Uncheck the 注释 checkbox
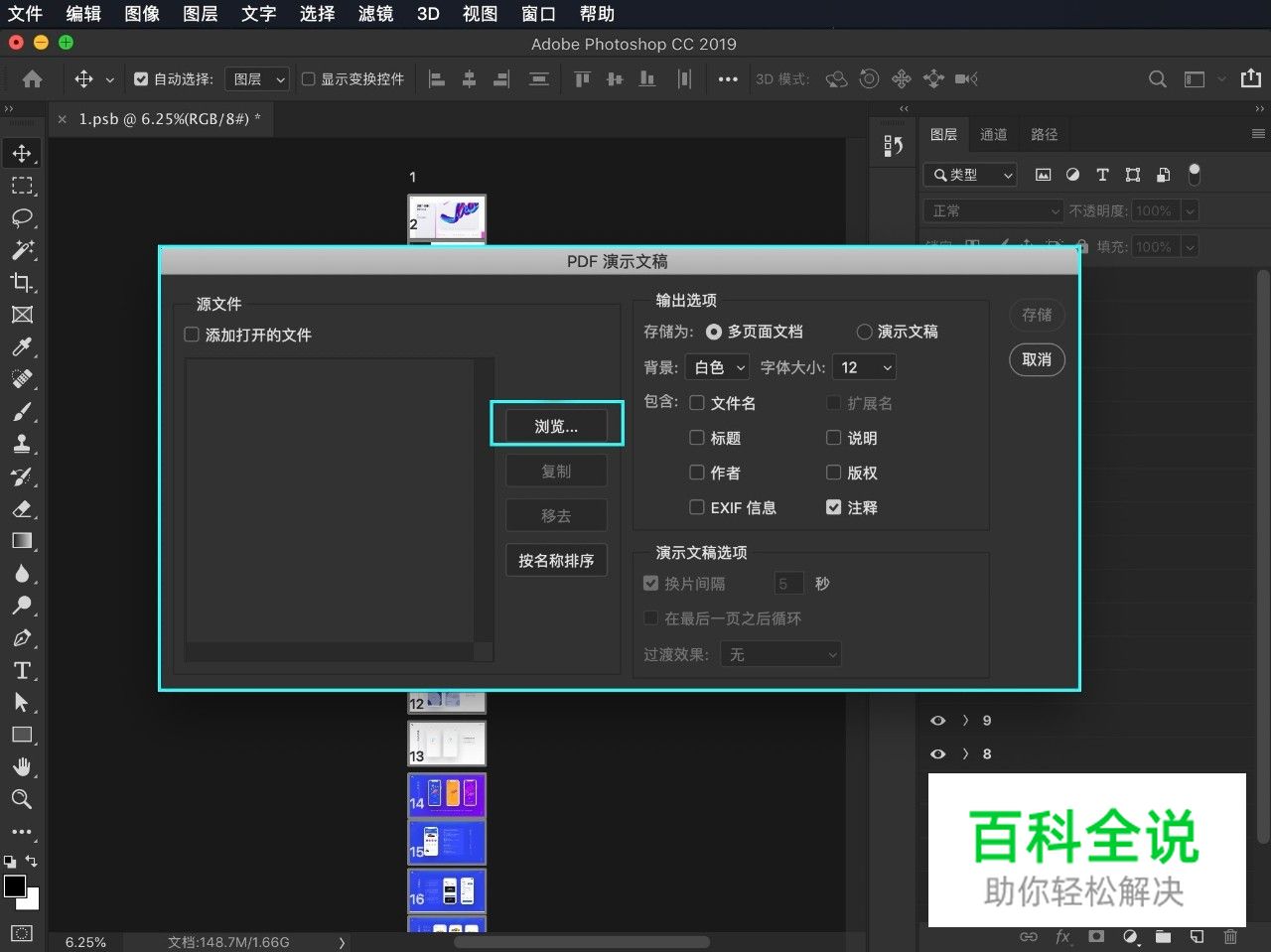The height and width of the screenshot is (952, 1271). tap(833, 507)
